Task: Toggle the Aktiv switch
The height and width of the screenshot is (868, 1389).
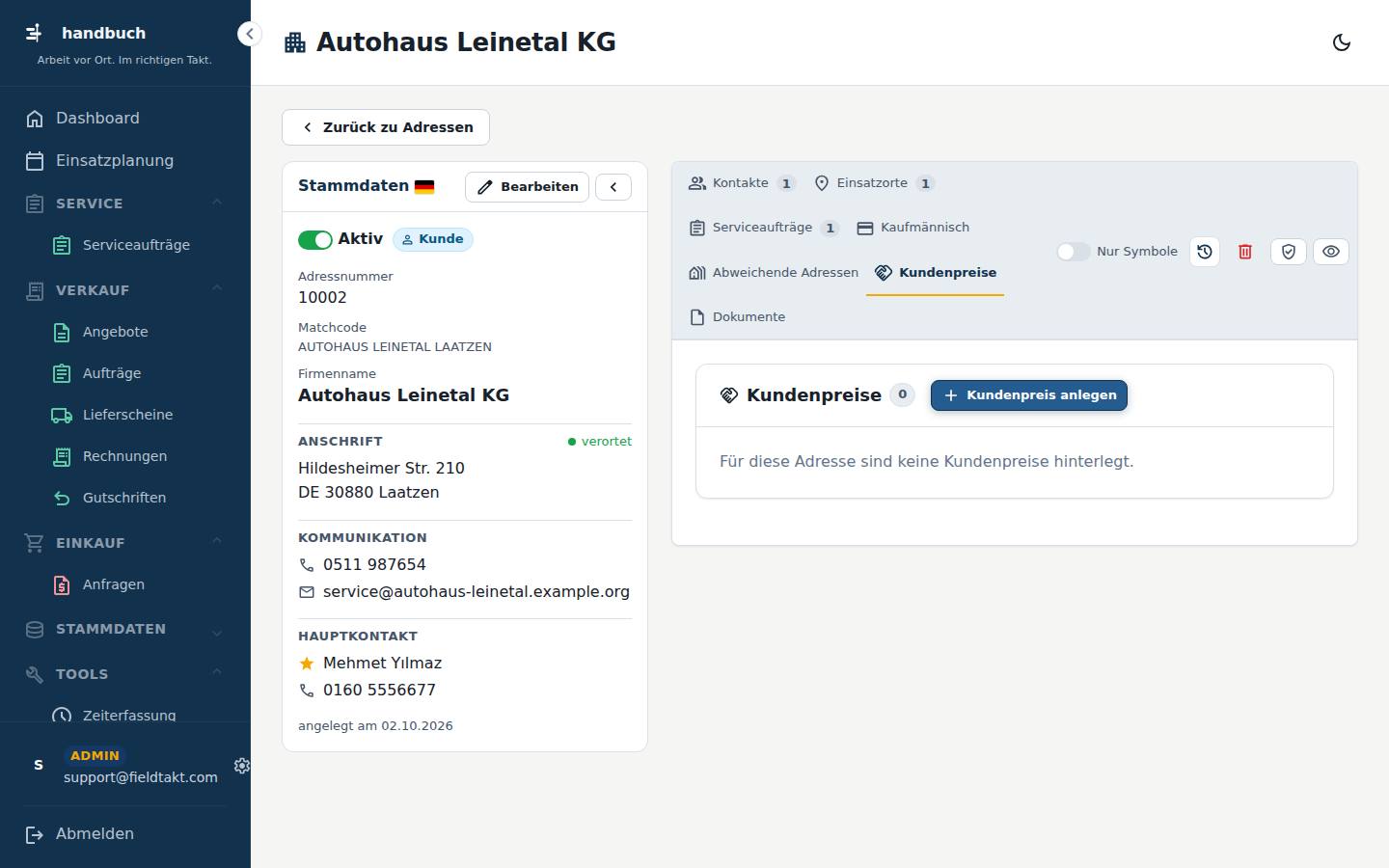Action: [x=315, y=240]
